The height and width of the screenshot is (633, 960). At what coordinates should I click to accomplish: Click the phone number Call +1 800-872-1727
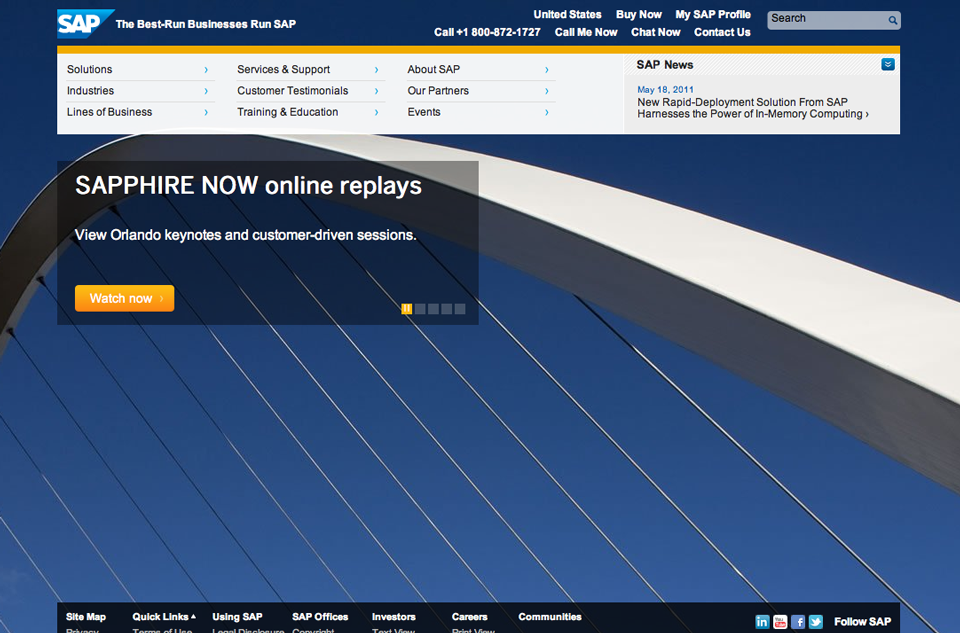(x=487, y=32)
